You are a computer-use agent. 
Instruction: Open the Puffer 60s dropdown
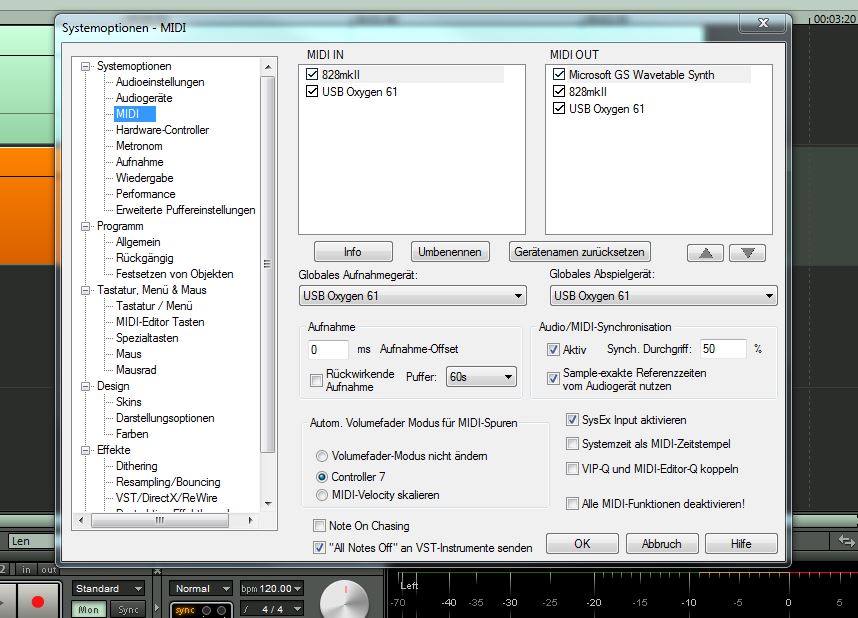[481, 377]
